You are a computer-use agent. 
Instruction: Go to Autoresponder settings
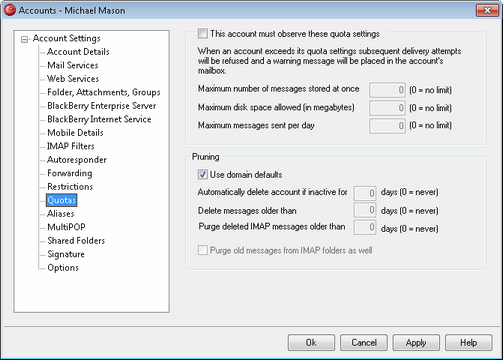77,160
